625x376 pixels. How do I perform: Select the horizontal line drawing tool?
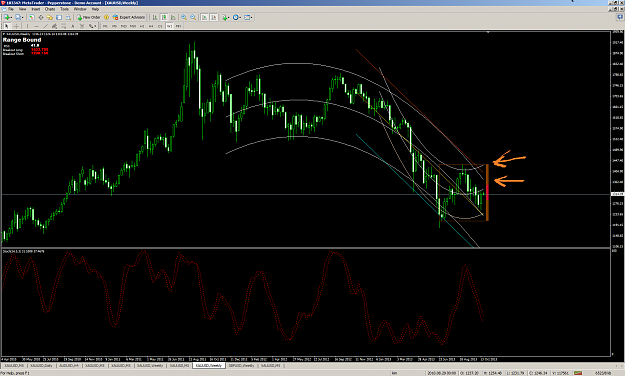click(36, 26)
